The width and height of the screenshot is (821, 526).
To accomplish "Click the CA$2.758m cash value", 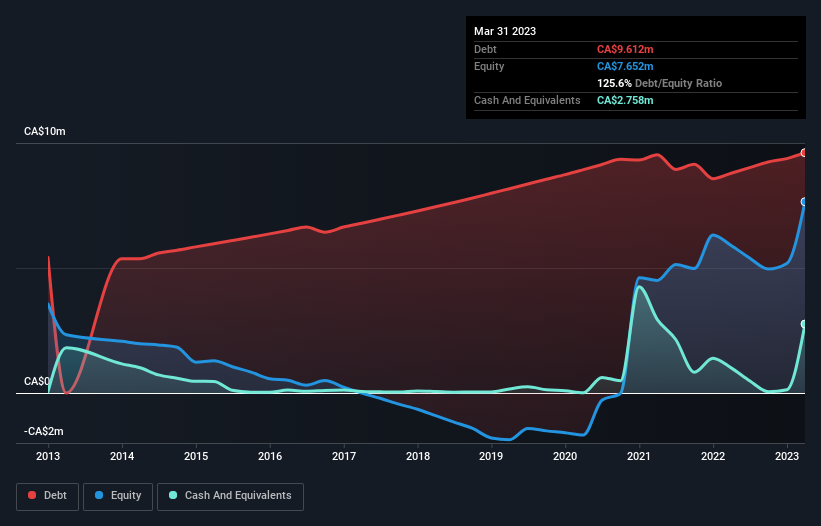I will click(625, 100).
